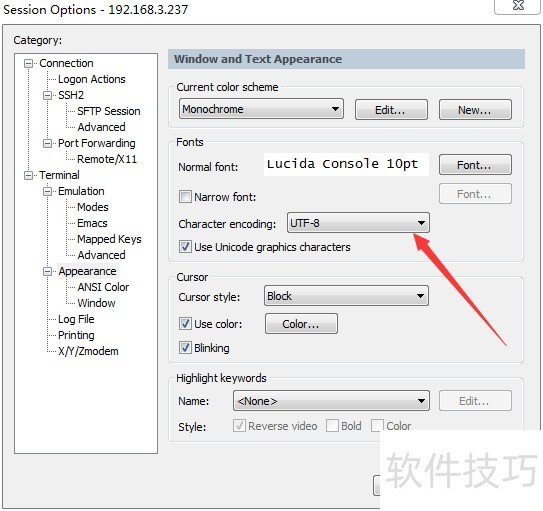Open the Current color scheme dropdown
543x511 pixels.
click(261, 109)
